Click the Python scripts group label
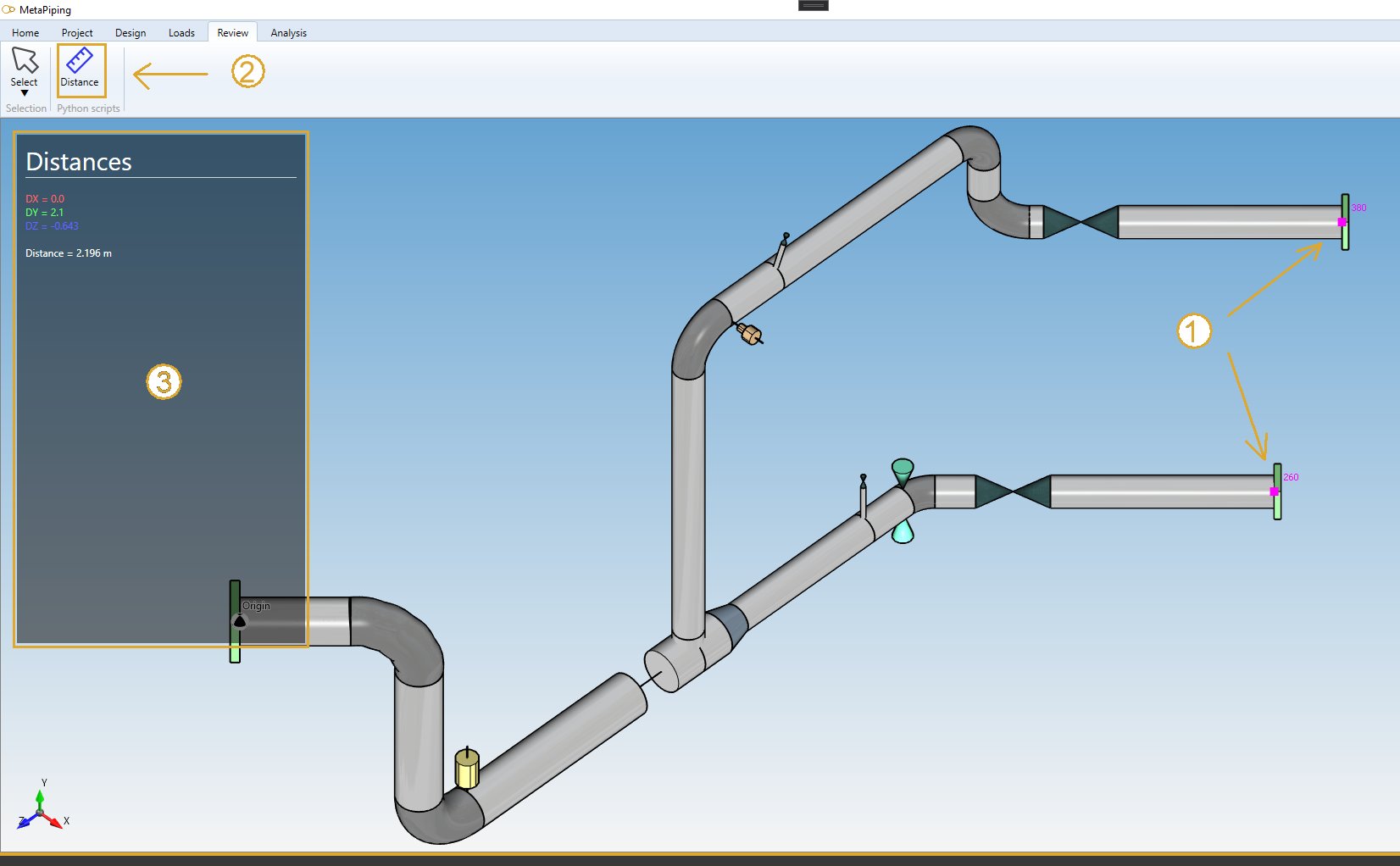 (x=88, y=108)
